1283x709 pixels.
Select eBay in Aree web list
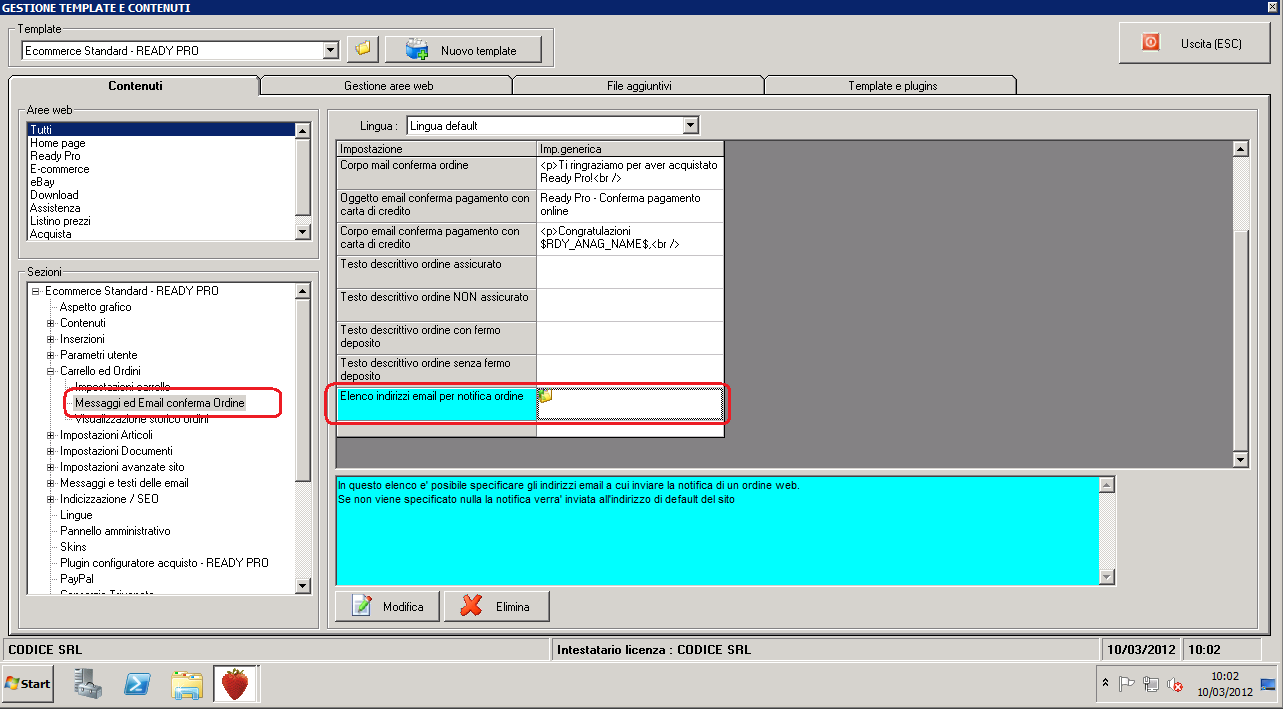pyautogui.click(x=161, y=182)
